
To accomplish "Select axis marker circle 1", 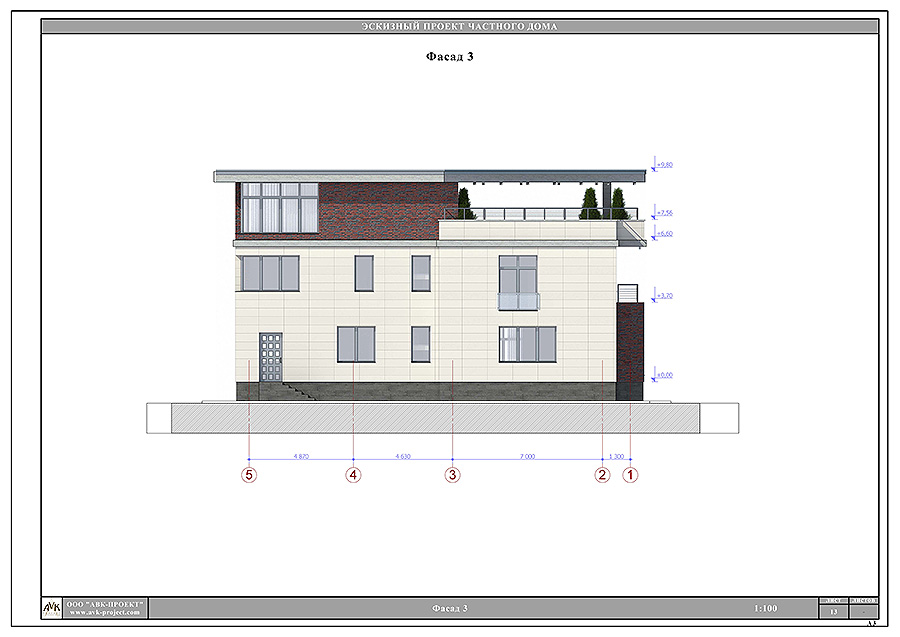I will tap(630, 475).
